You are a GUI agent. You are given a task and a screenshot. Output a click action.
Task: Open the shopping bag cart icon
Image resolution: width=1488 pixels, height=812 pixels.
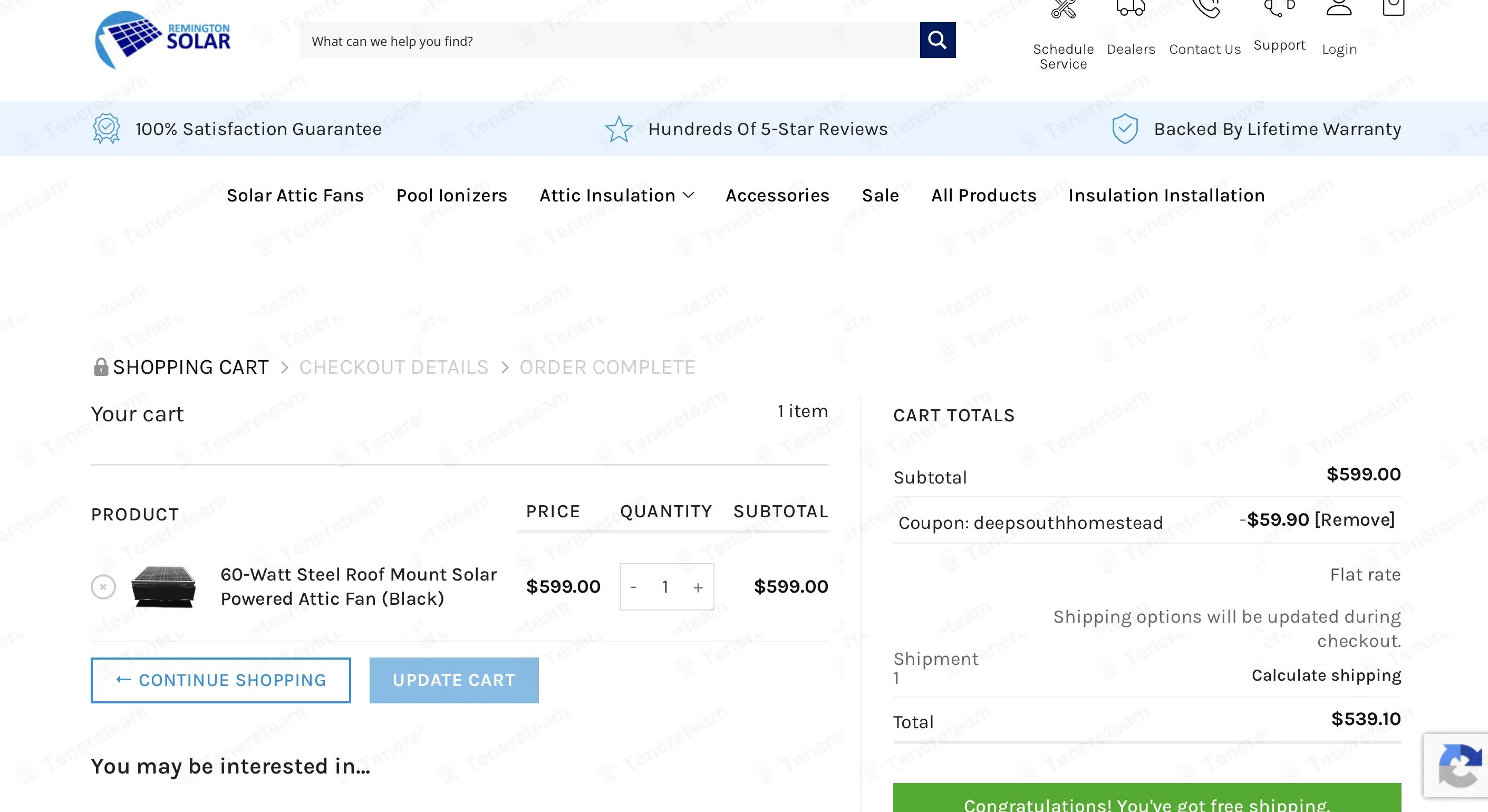pos(1393,7)
